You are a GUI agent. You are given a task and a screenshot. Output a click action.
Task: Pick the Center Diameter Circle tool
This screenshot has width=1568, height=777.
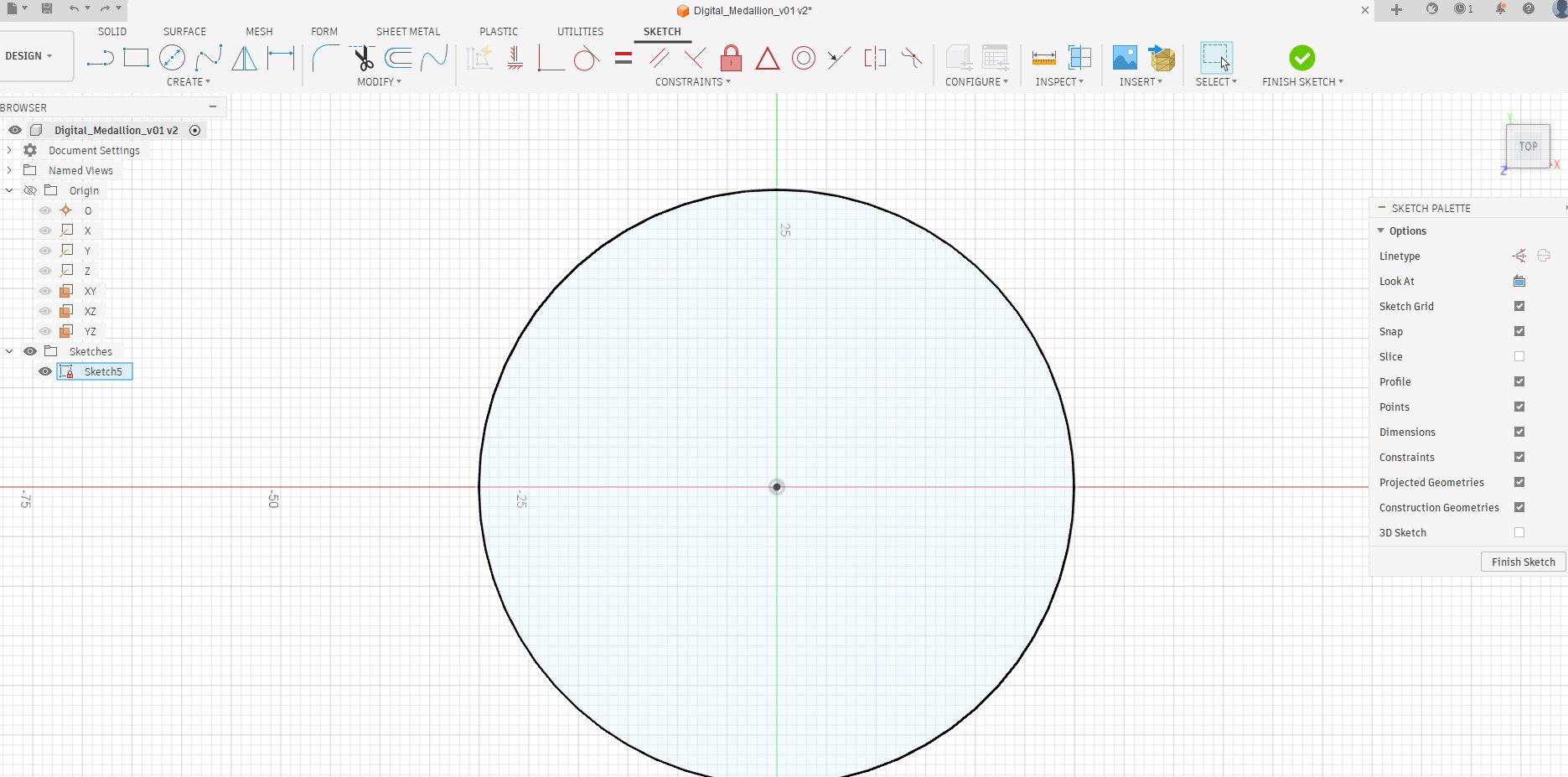(x=172, y=58)
